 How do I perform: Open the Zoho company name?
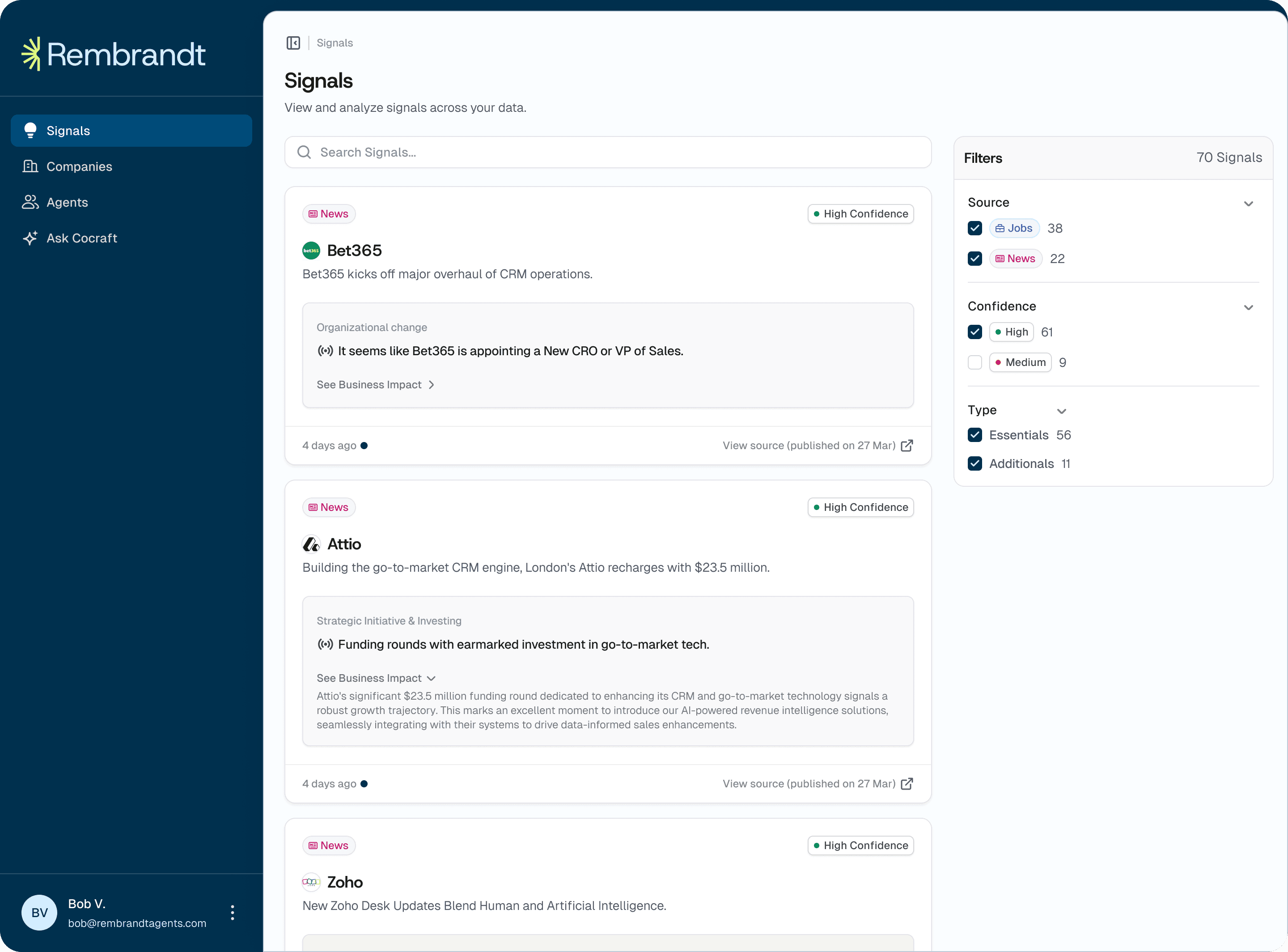pyautogui.click(x=345, y=882)
